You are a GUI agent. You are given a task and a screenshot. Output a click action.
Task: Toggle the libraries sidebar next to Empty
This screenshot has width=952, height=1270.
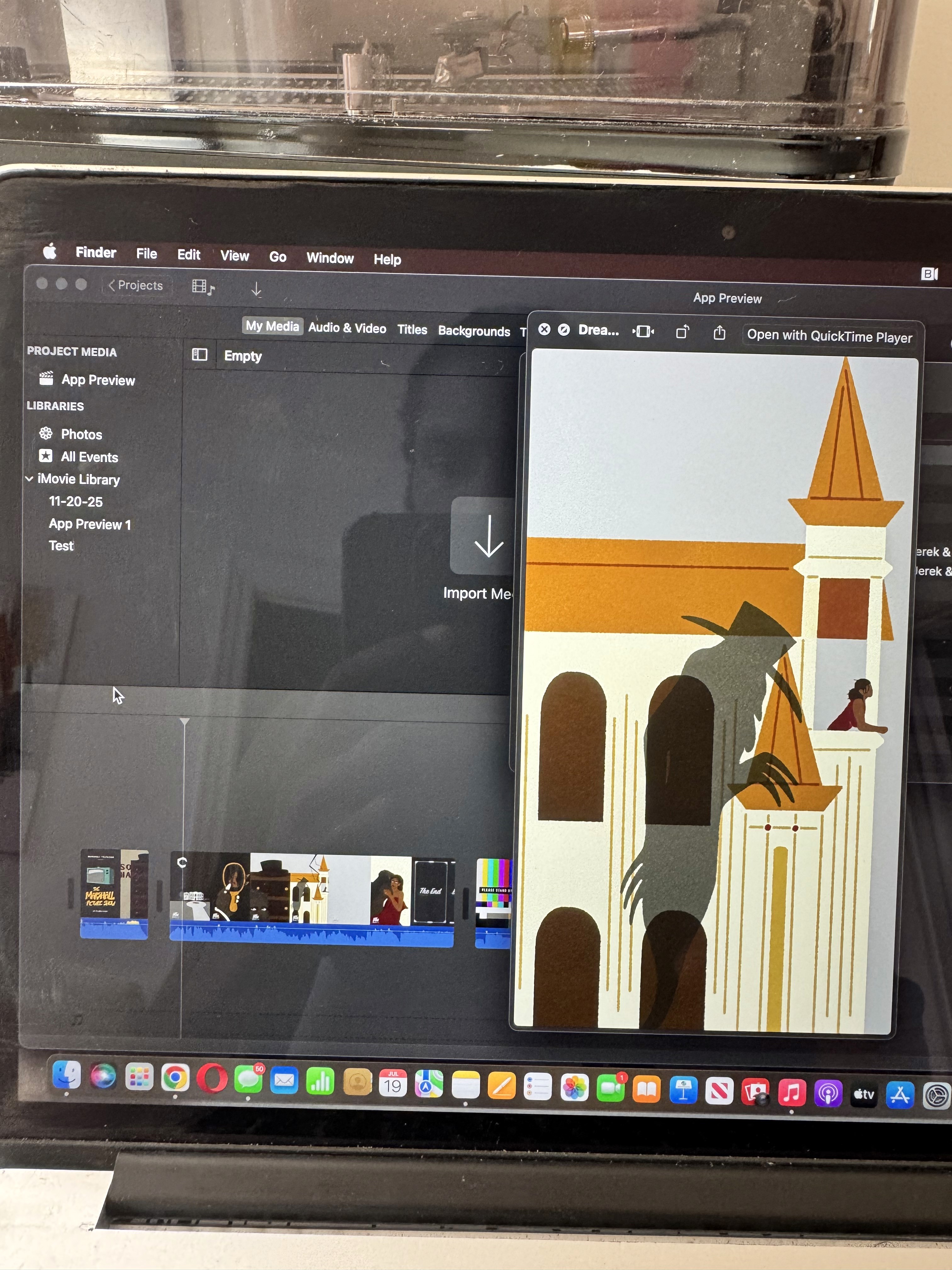(x=199, y=354)
